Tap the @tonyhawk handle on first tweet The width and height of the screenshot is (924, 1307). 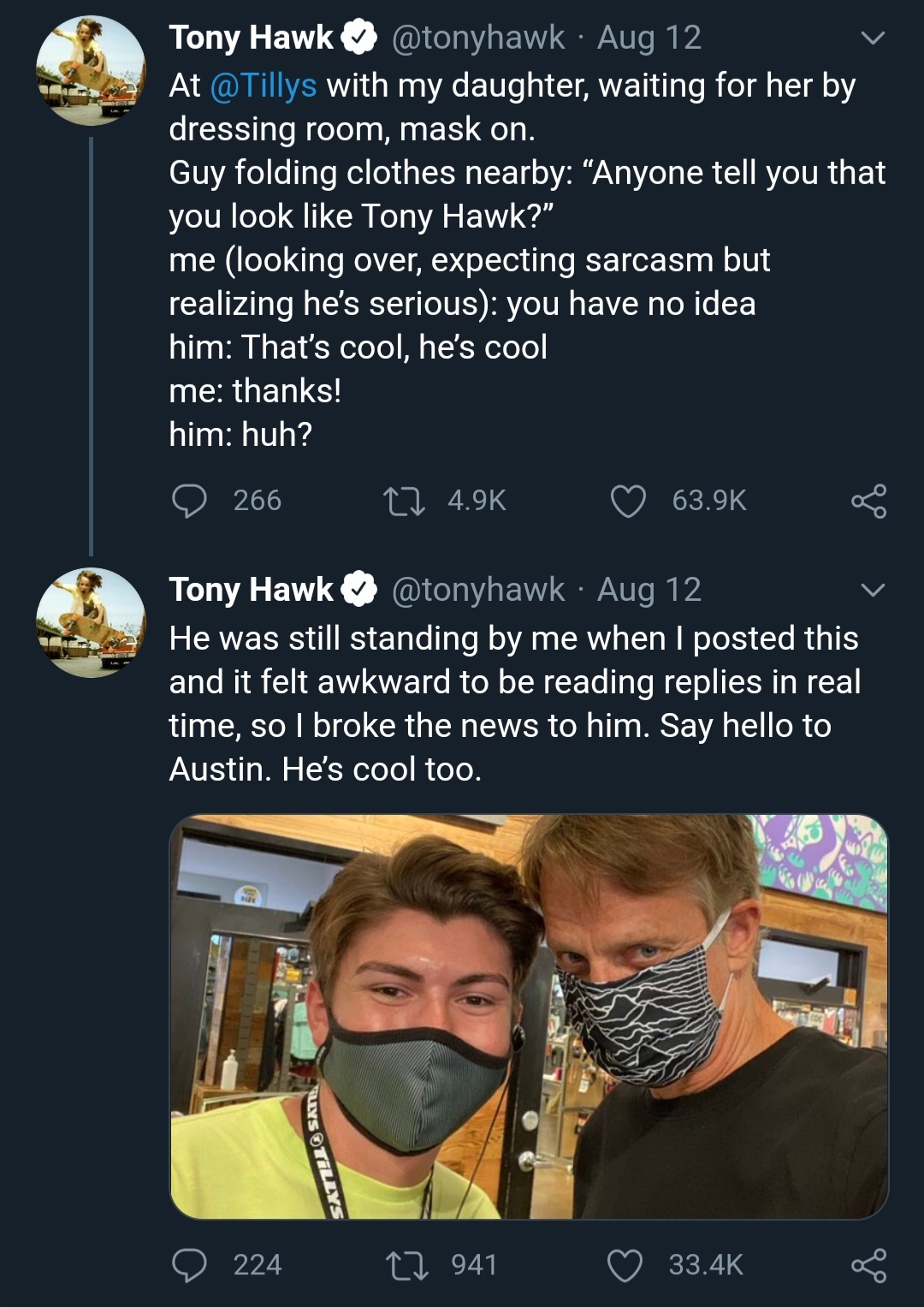click(478, 38)
